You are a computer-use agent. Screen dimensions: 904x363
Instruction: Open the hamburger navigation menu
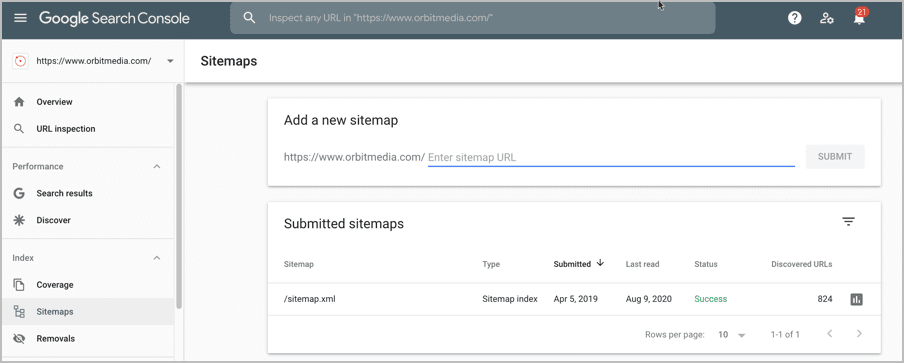coord(20,18)
